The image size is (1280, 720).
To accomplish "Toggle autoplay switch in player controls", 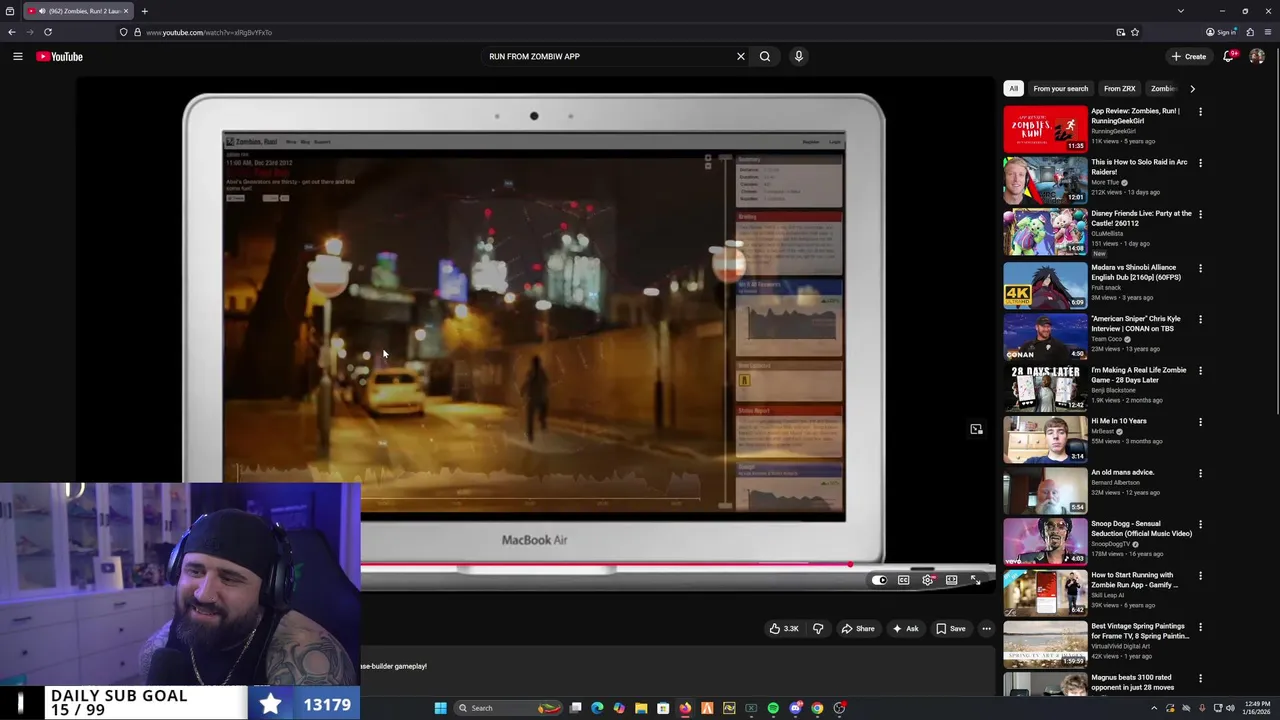I will click(x=879, y=580).
